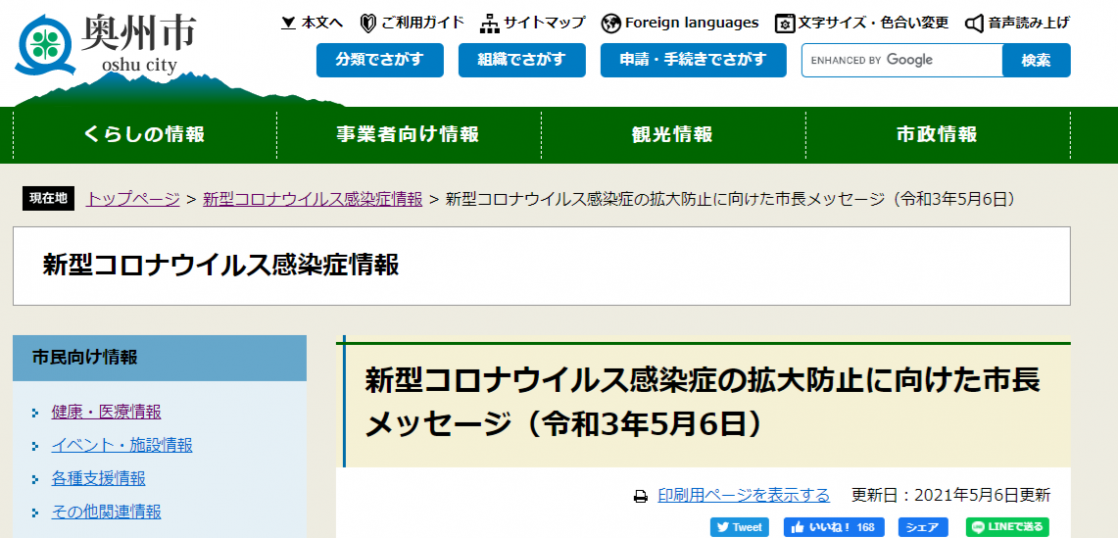1118x538 pixels.
Task: Click 印刷用ページを表示する link
Action: (x=744, y=495)
